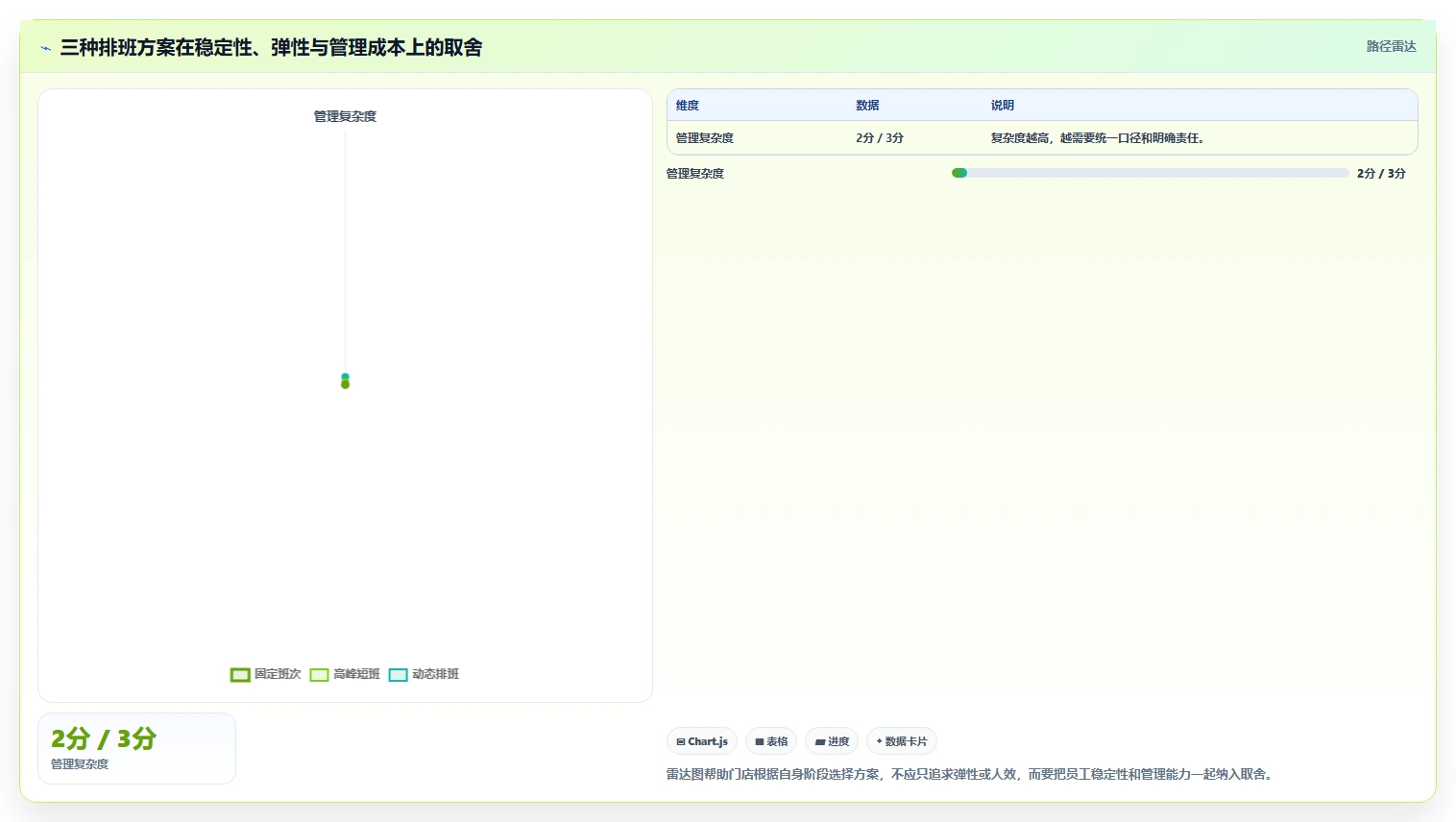Click the 管理复杂度 radar axis label
This screenshot has width=1456, height=822.
(345, 116)
